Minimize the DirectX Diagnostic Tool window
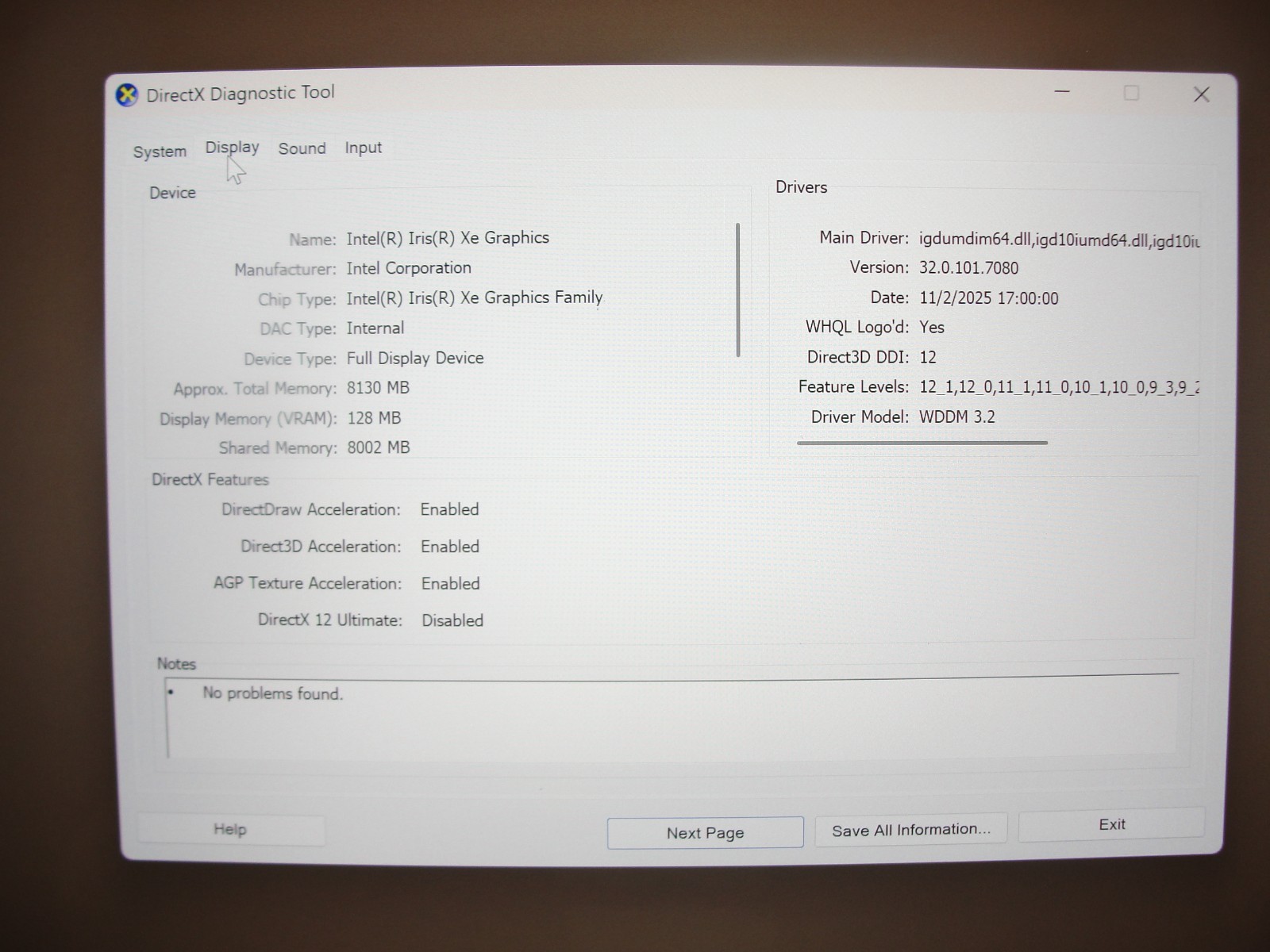The image size is (1270, 952). click(1062, 92)
